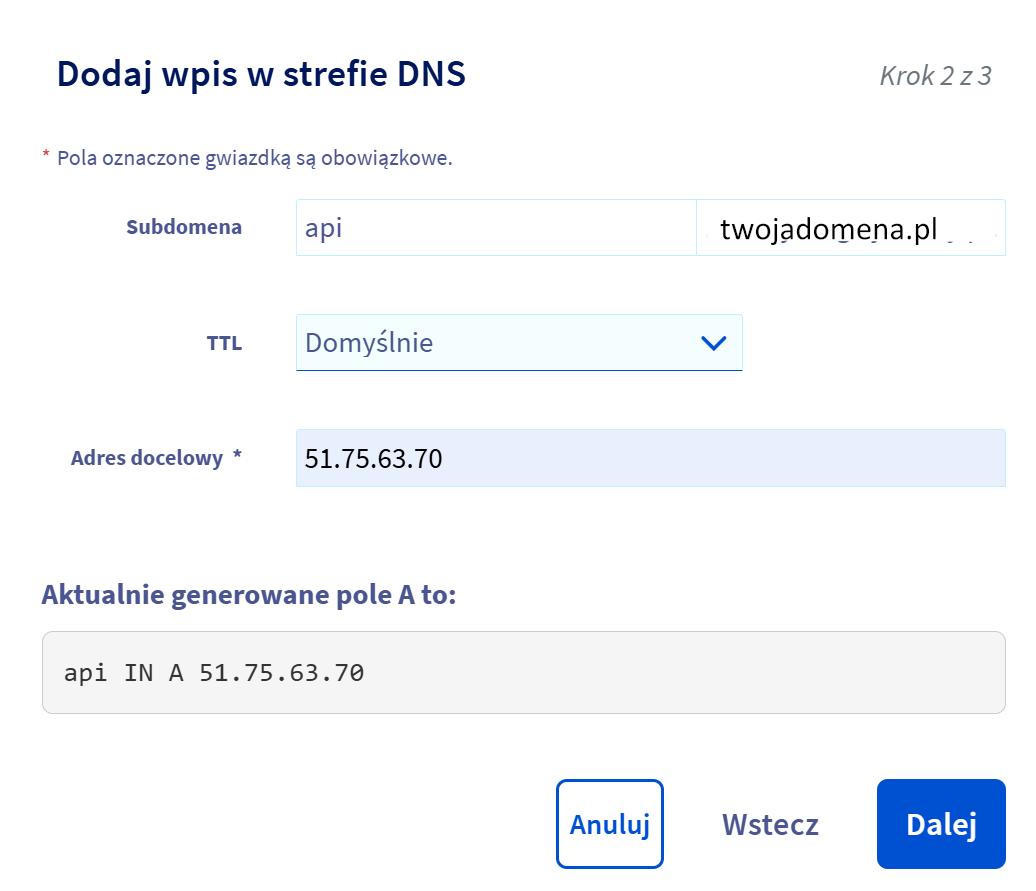Click the twojadomena.pl domain suffix field
1036x891 pixels.
tap(850, 229)
